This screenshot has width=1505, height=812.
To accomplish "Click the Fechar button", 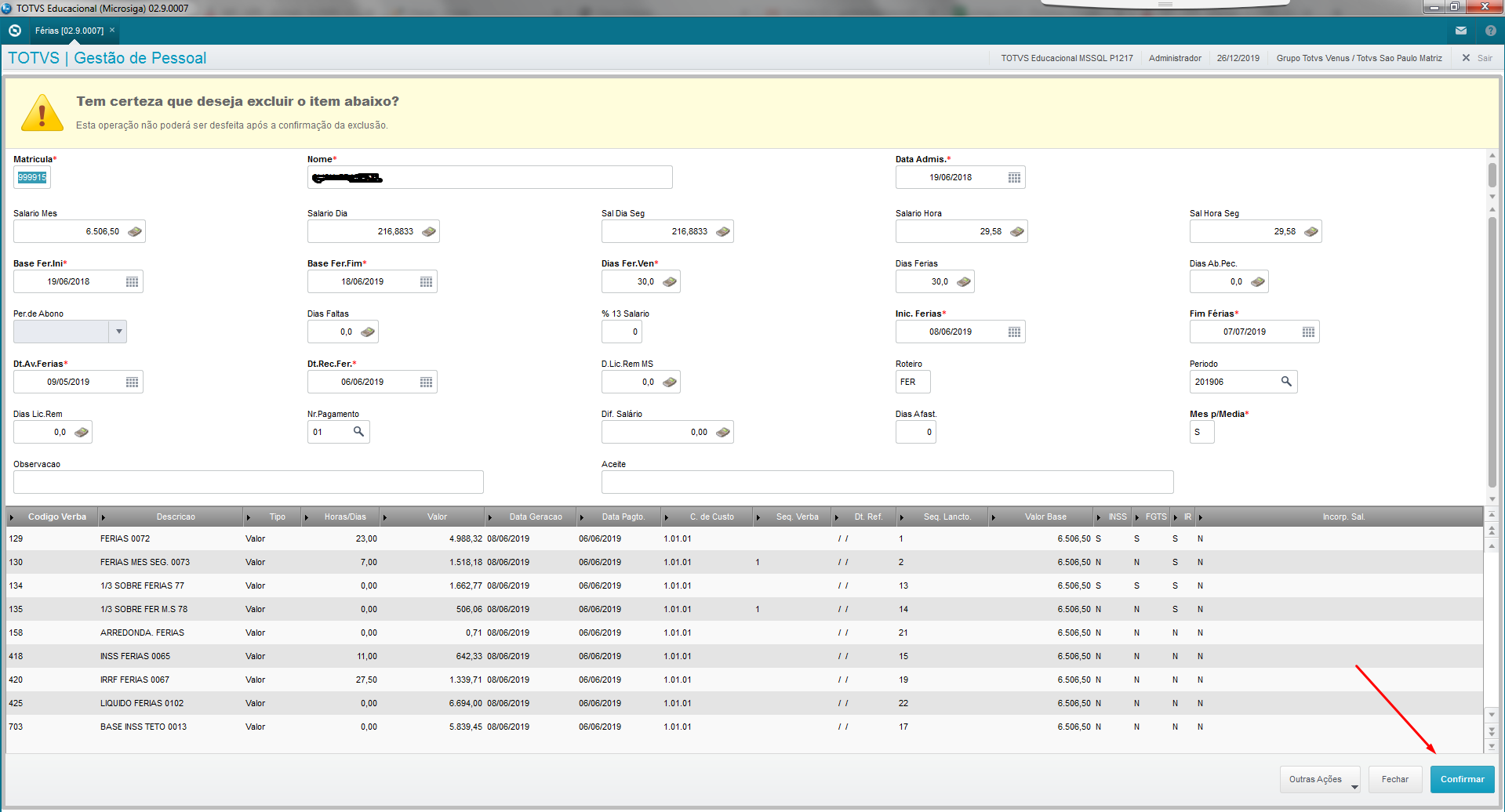I will point(1395,780).
